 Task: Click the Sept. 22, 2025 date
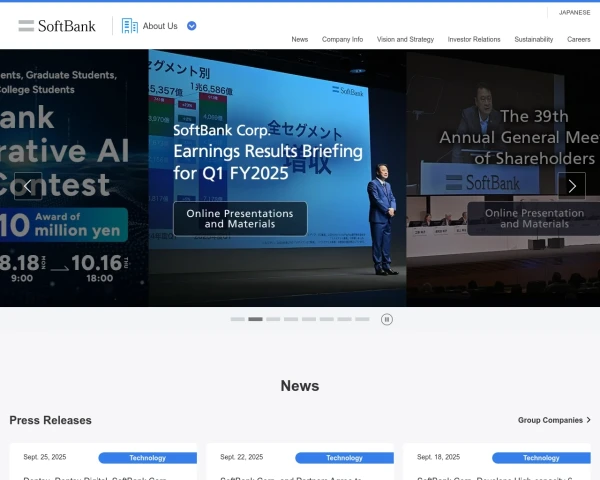tap(241, 457)
